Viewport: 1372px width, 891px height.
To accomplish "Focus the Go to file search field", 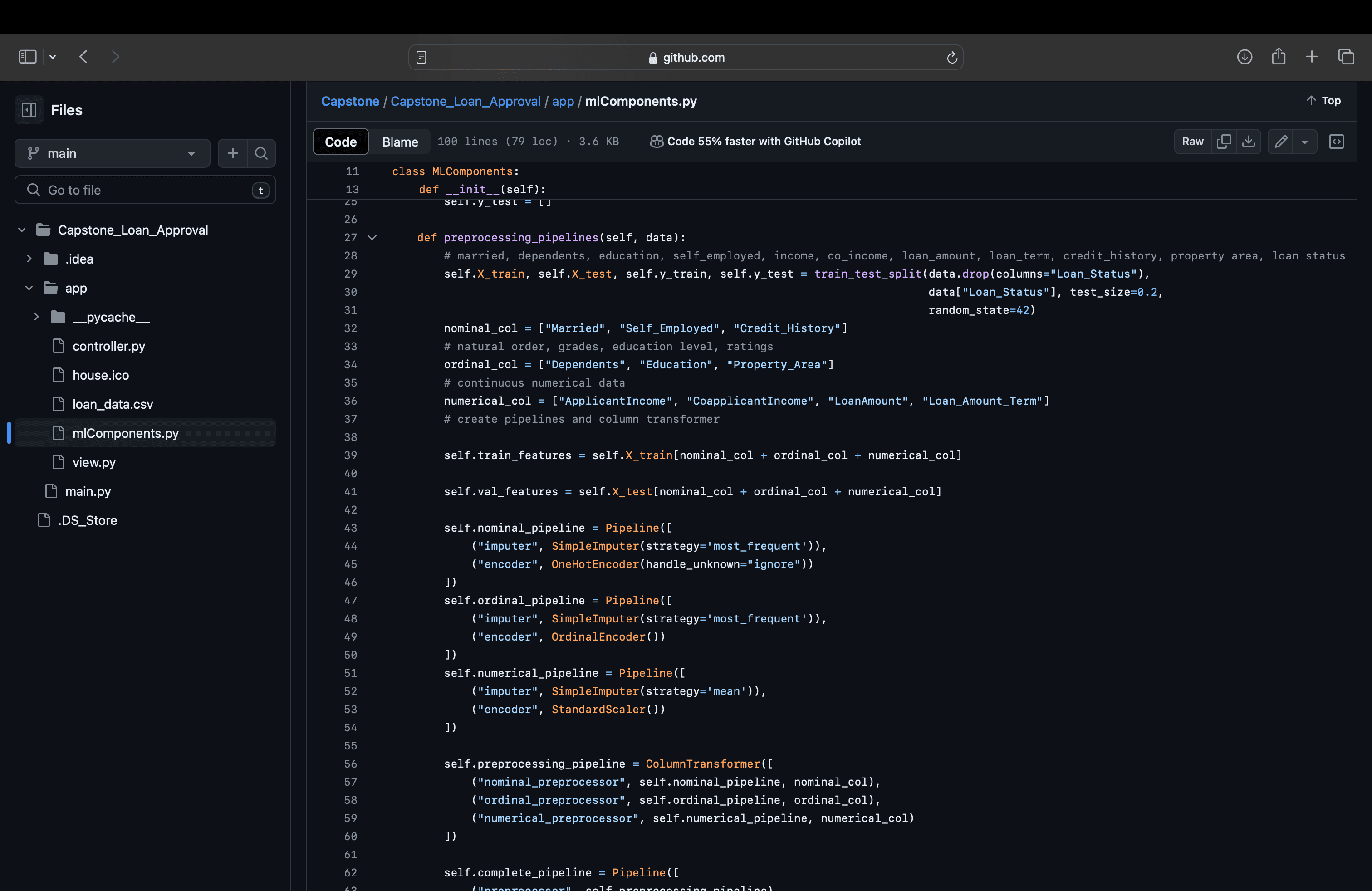I will click(145, 190).
